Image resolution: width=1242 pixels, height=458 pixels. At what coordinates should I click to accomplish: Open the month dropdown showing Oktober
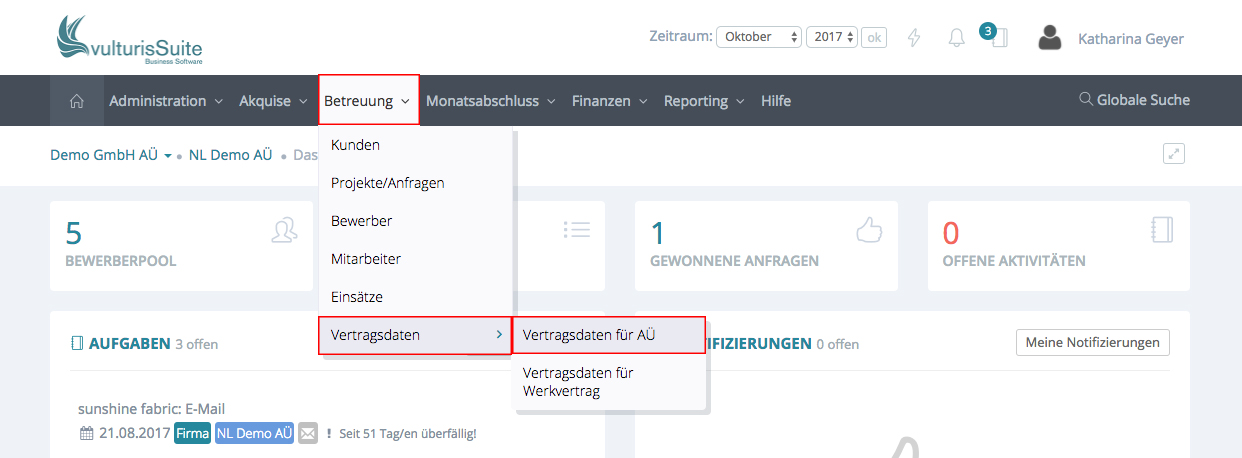[x=759, y=37]
